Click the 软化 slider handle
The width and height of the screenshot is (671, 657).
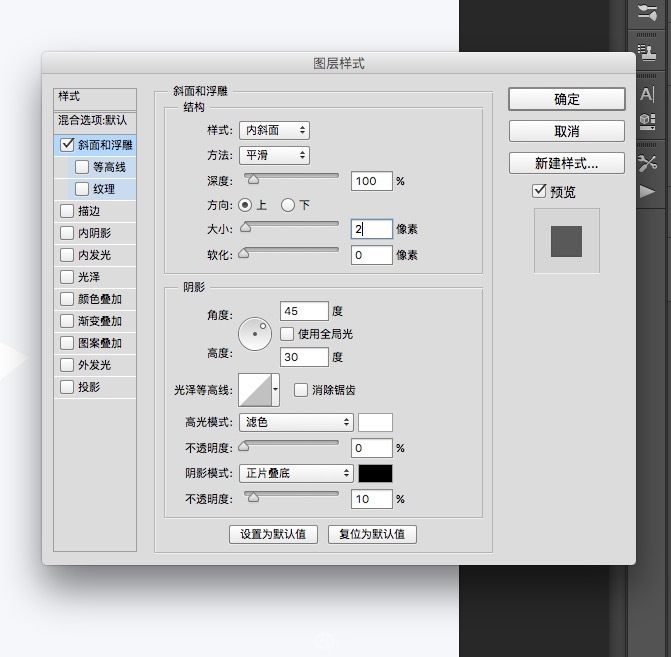(243, 253)
